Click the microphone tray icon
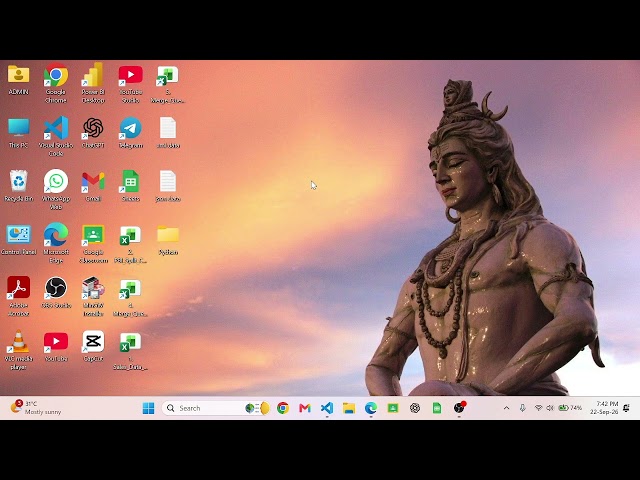Image resolution: width=640 pixels, height=480 pixels. point(522,408)
